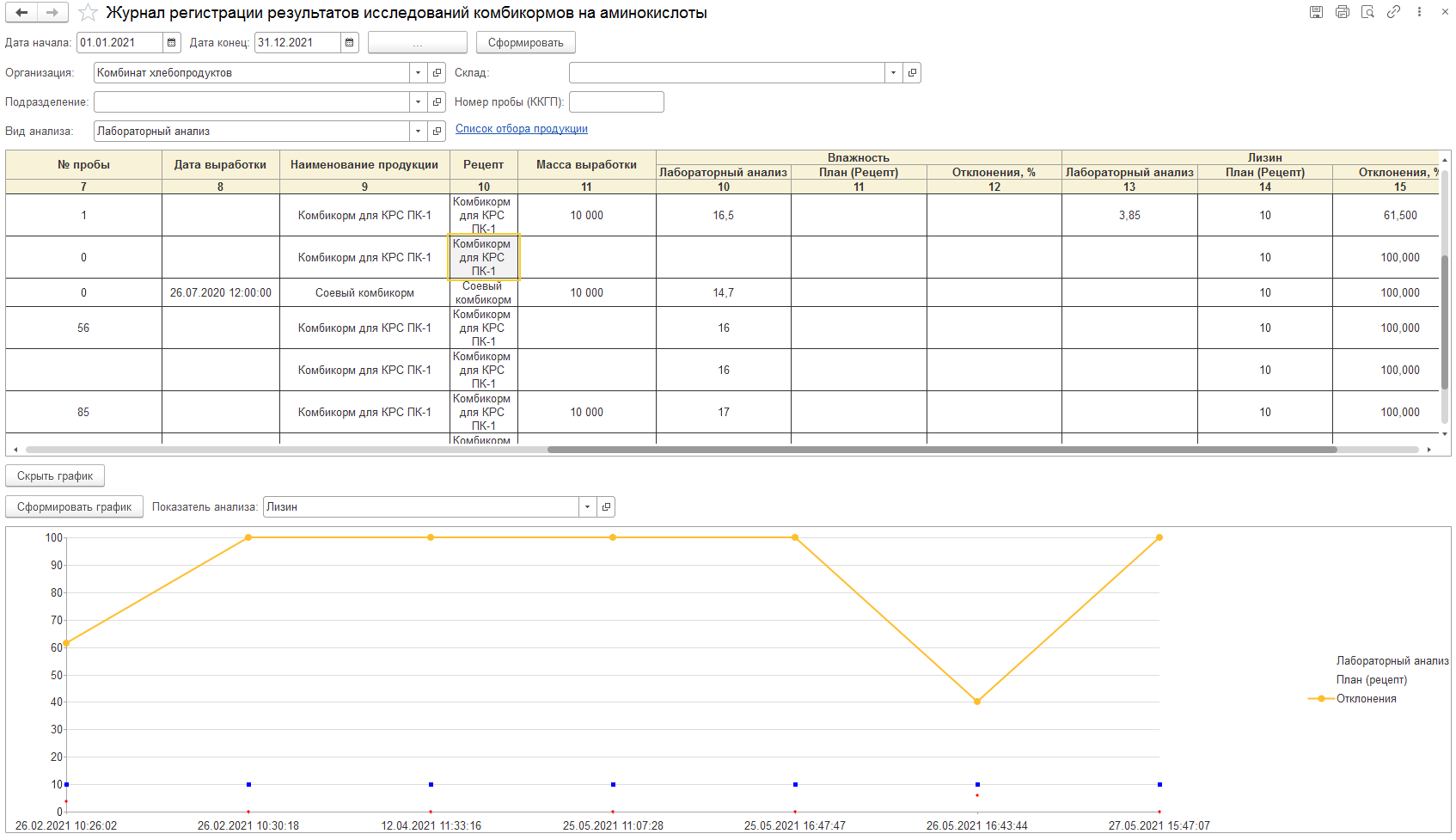Click the chart point at 26.02.2021 10:26:02
Viewport: 1456px width, 840px height.
[x=66, y=643]
